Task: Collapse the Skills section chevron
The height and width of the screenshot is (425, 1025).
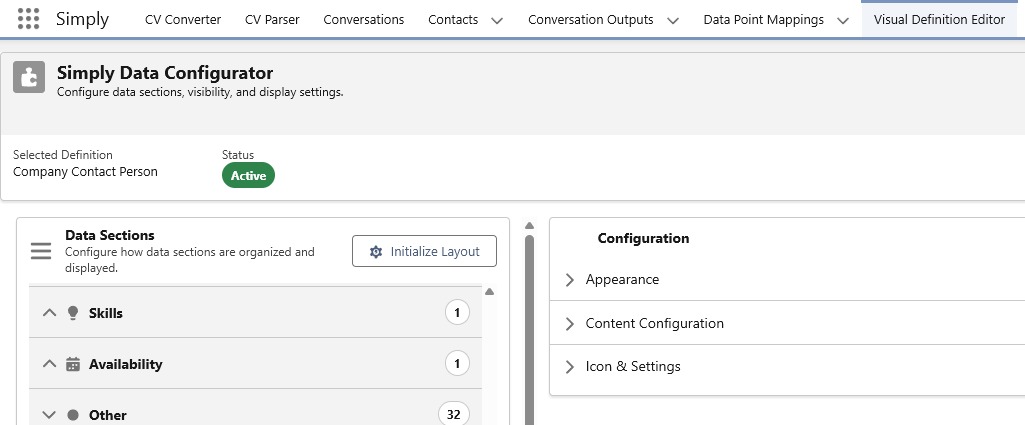Action: [49, 313]
